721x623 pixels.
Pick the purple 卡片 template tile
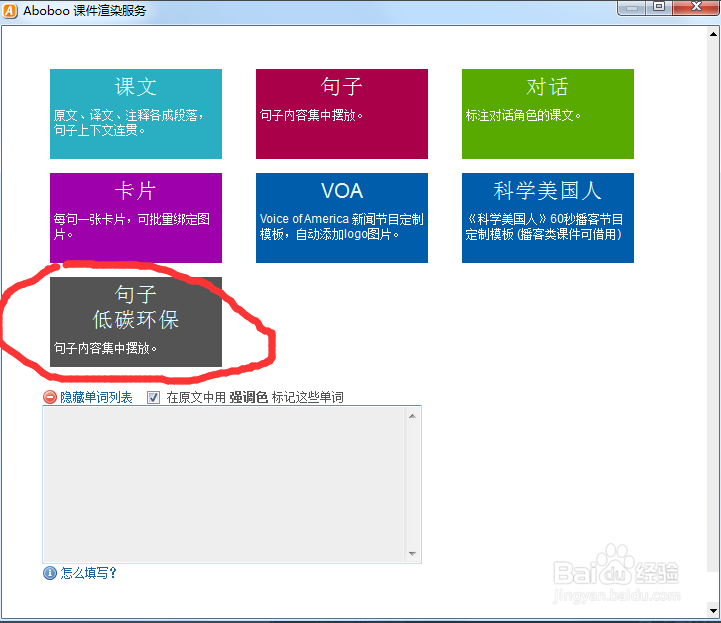[x=136, y=218]
